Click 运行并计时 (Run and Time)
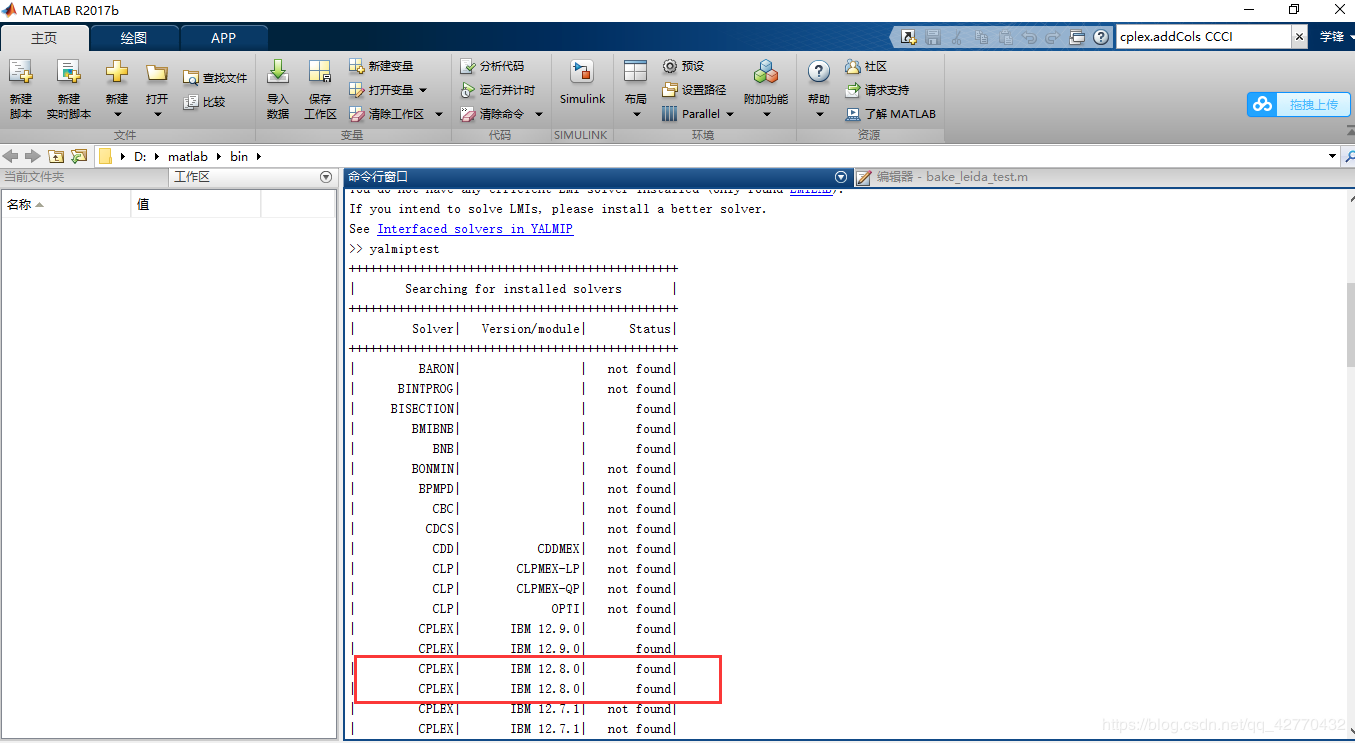This screenshot has width=1355, height=743. tap(497, 90)
